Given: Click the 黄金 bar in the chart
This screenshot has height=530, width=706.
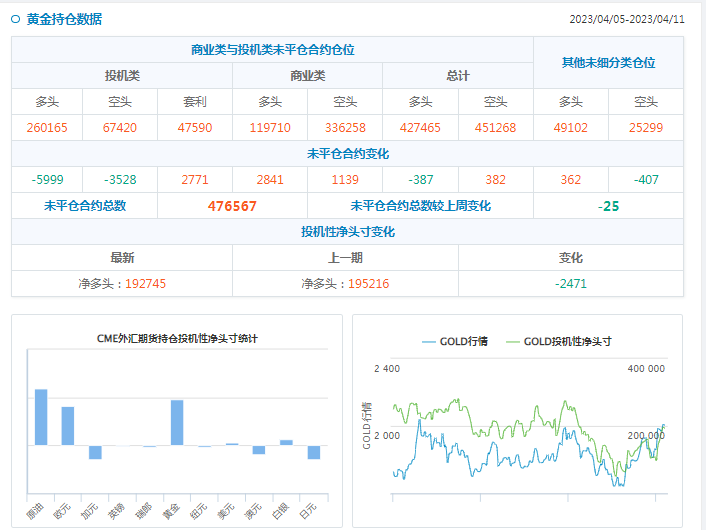Looking at the screenshot, I should pos(177,422).
